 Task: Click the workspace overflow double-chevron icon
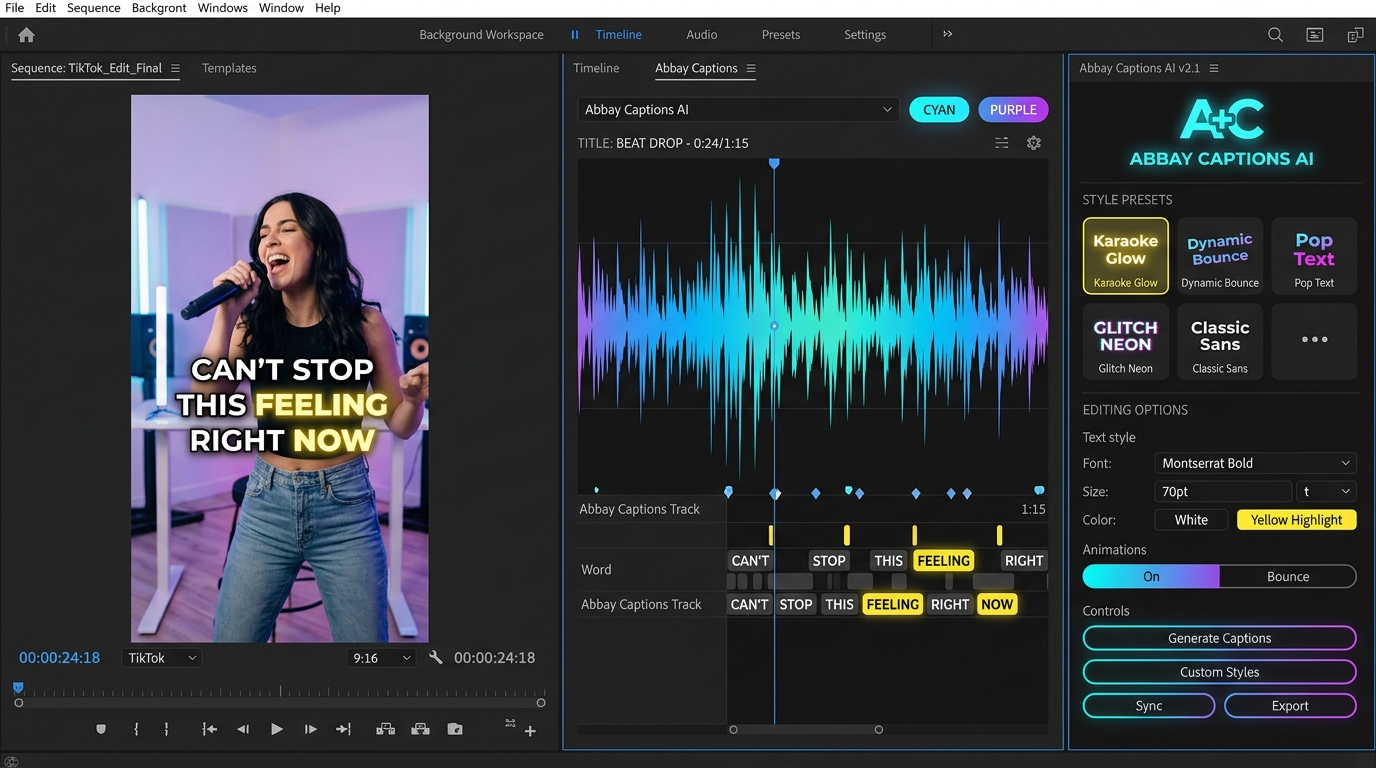click(x=947, y=34)
